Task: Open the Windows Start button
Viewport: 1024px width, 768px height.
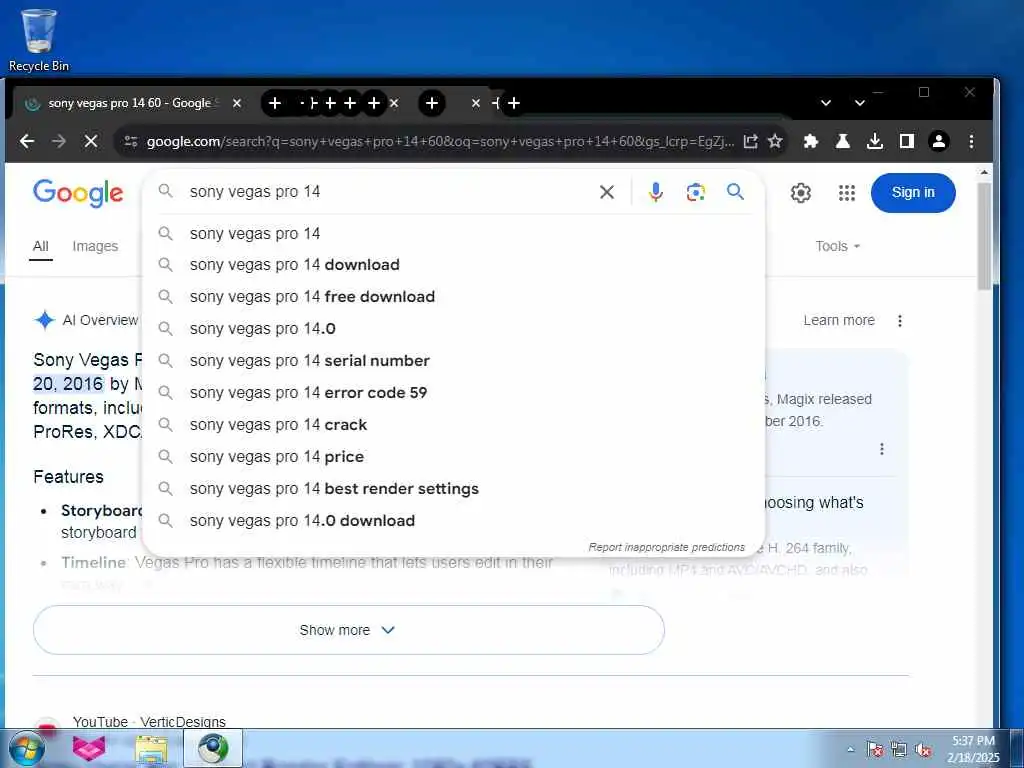Action: tap(26, 748)
